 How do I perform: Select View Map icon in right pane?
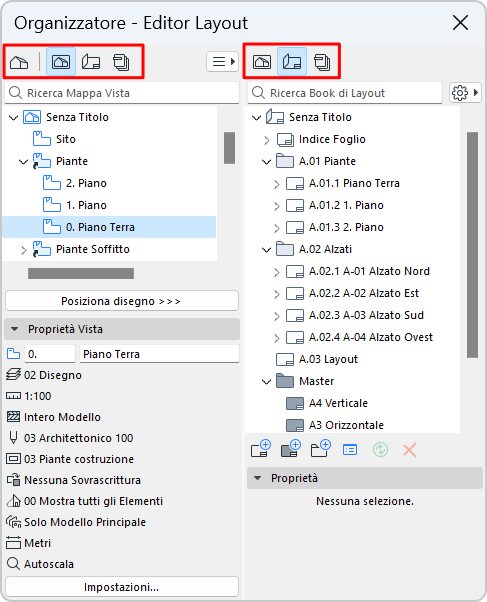pyautogui.click(x=262, y=62)
